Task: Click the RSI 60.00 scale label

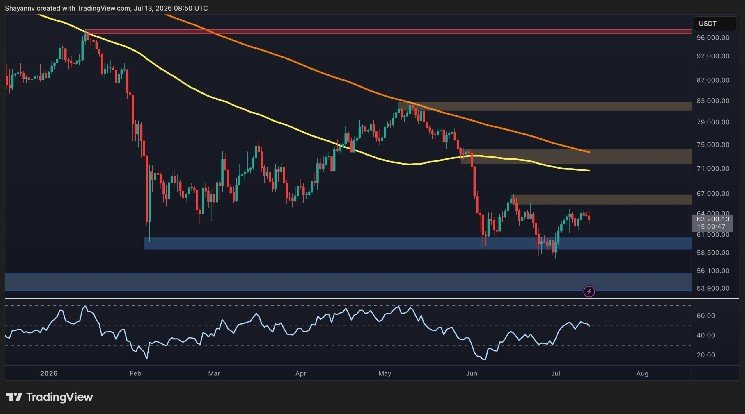Action: (706, 316)
